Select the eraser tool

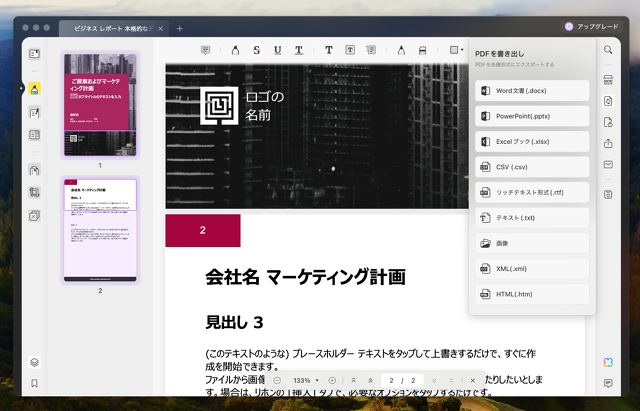click(422, 50)
